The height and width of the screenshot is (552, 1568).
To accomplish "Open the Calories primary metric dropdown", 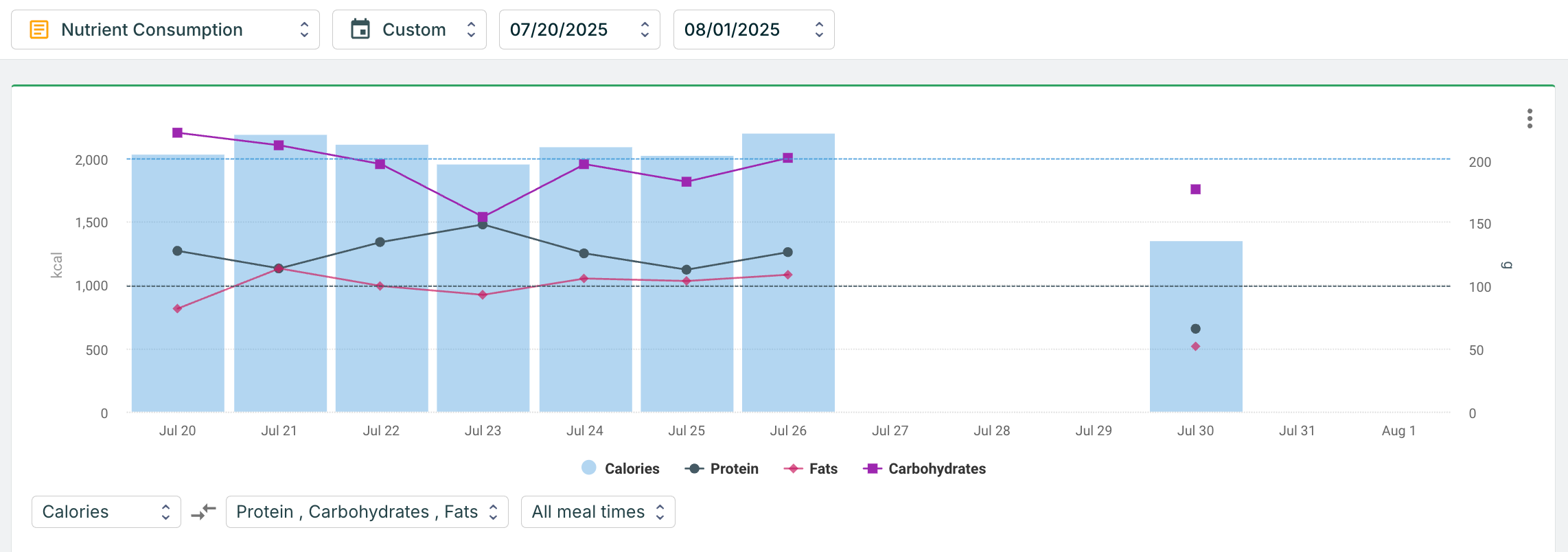I will [106, 511].
